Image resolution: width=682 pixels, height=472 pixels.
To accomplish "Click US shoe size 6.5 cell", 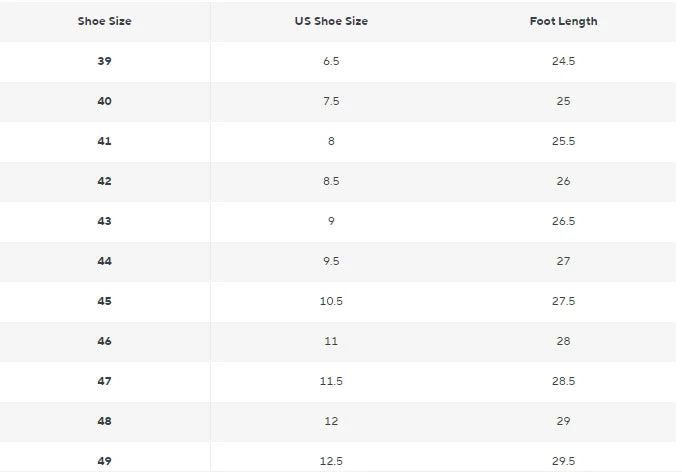I will pyautogui.click(x=331, y=61).
